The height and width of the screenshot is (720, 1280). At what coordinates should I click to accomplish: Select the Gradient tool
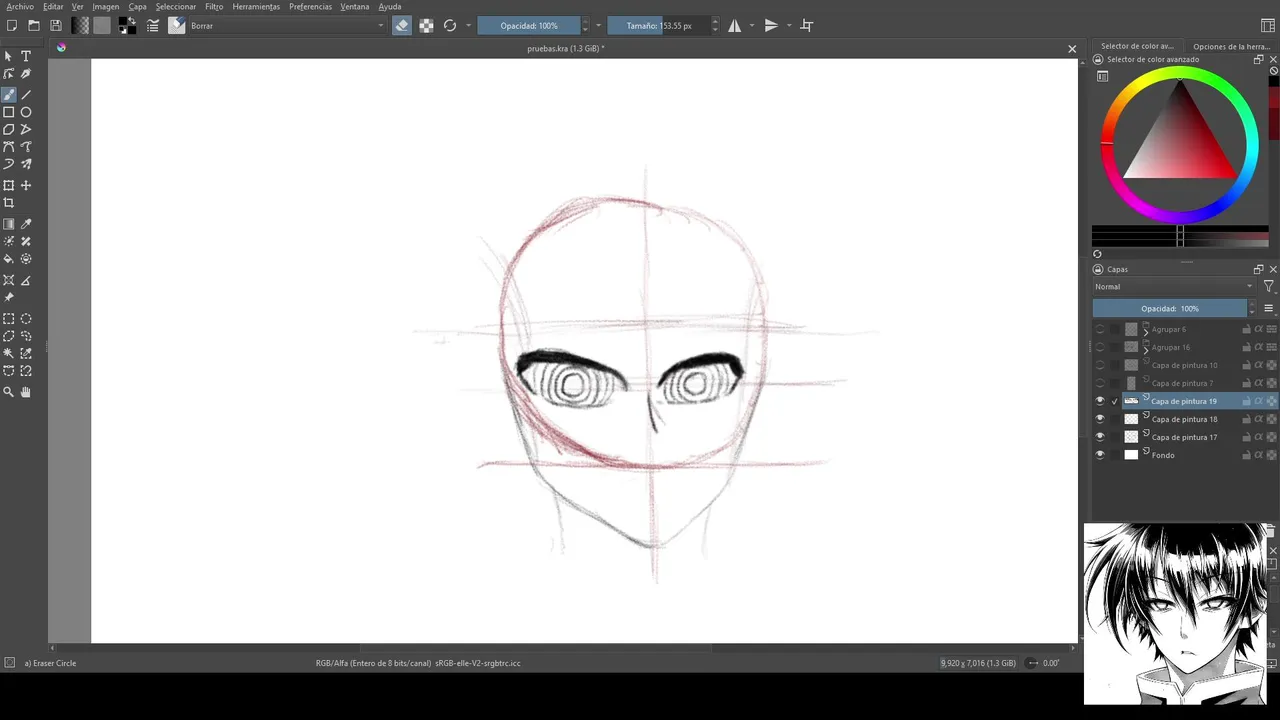(9, 224)
